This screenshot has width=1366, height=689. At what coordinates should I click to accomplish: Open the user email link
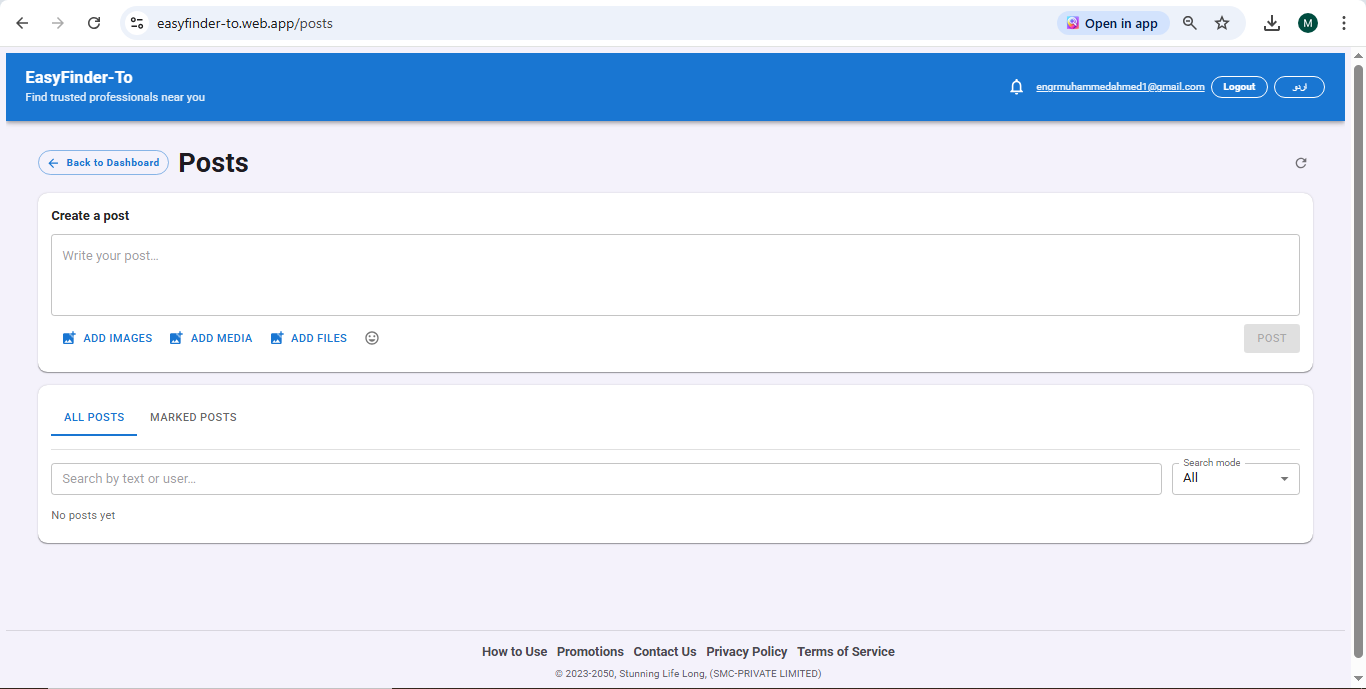tap(1120, 87)
